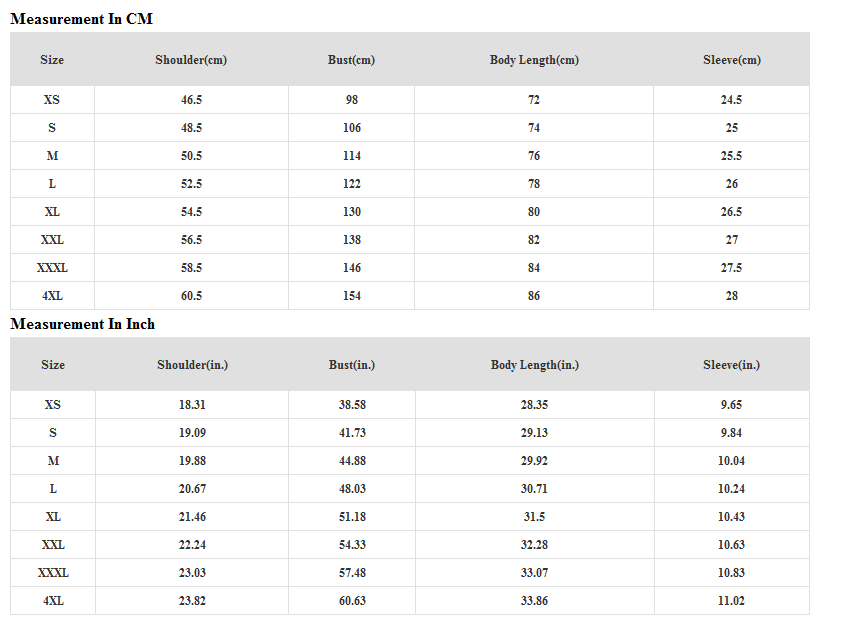This screenshot has width=842, height=621.
Task: Click the Shoulder(cm) column header
Action: coord(191,60)
